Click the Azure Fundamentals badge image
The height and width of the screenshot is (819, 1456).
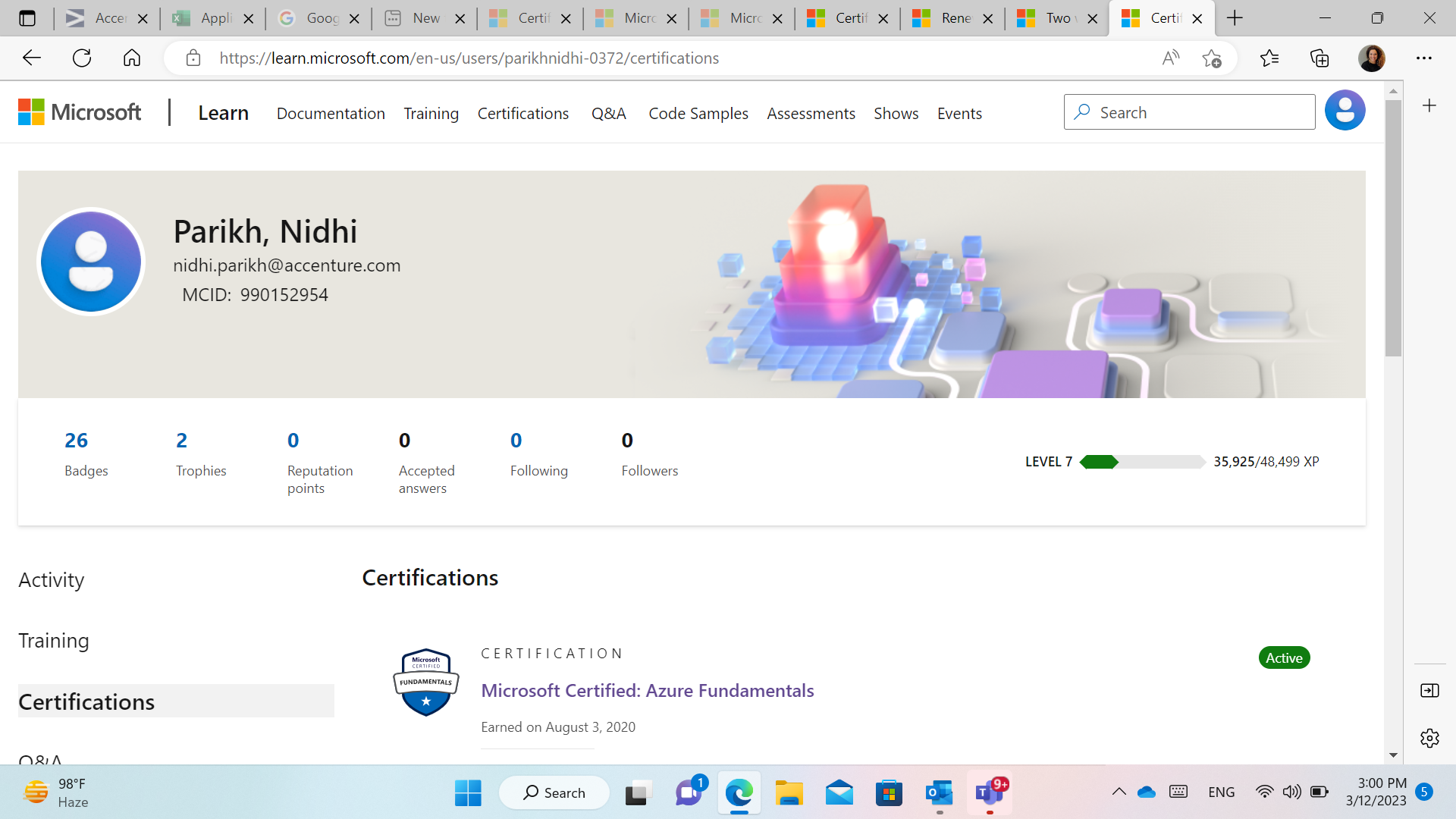click(426, 682)
